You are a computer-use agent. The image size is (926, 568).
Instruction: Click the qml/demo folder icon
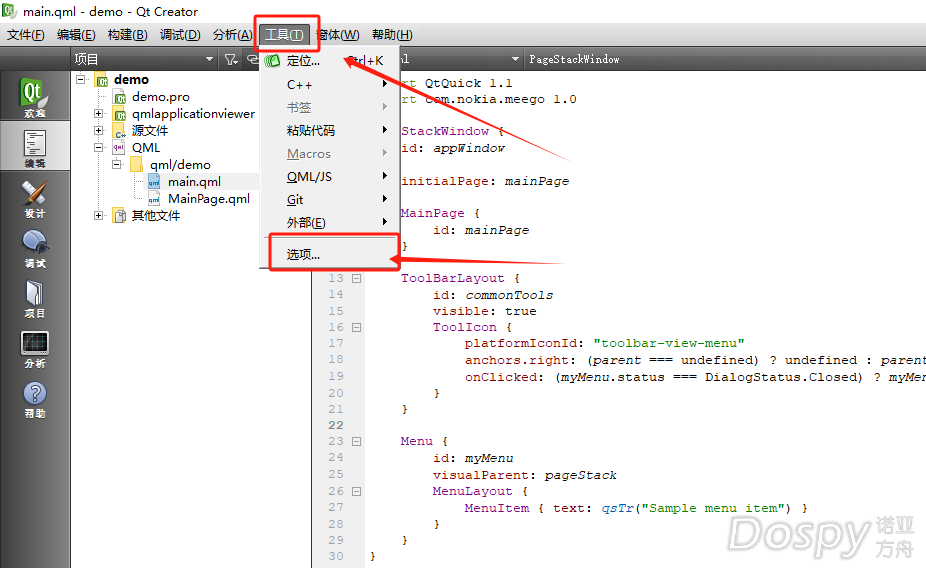click(136, 164)
